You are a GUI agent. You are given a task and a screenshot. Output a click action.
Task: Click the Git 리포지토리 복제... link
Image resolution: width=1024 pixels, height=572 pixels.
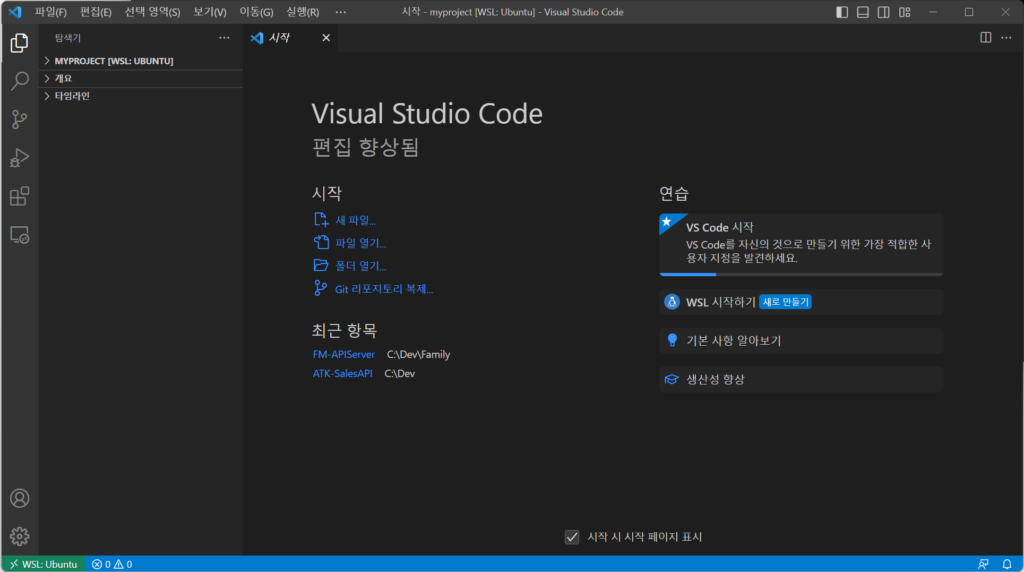pos(384,289)
